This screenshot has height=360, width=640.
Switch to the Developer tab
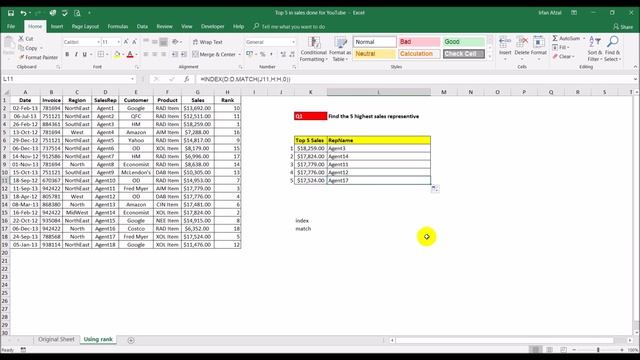pyautogui.click(x=212, y=27)
